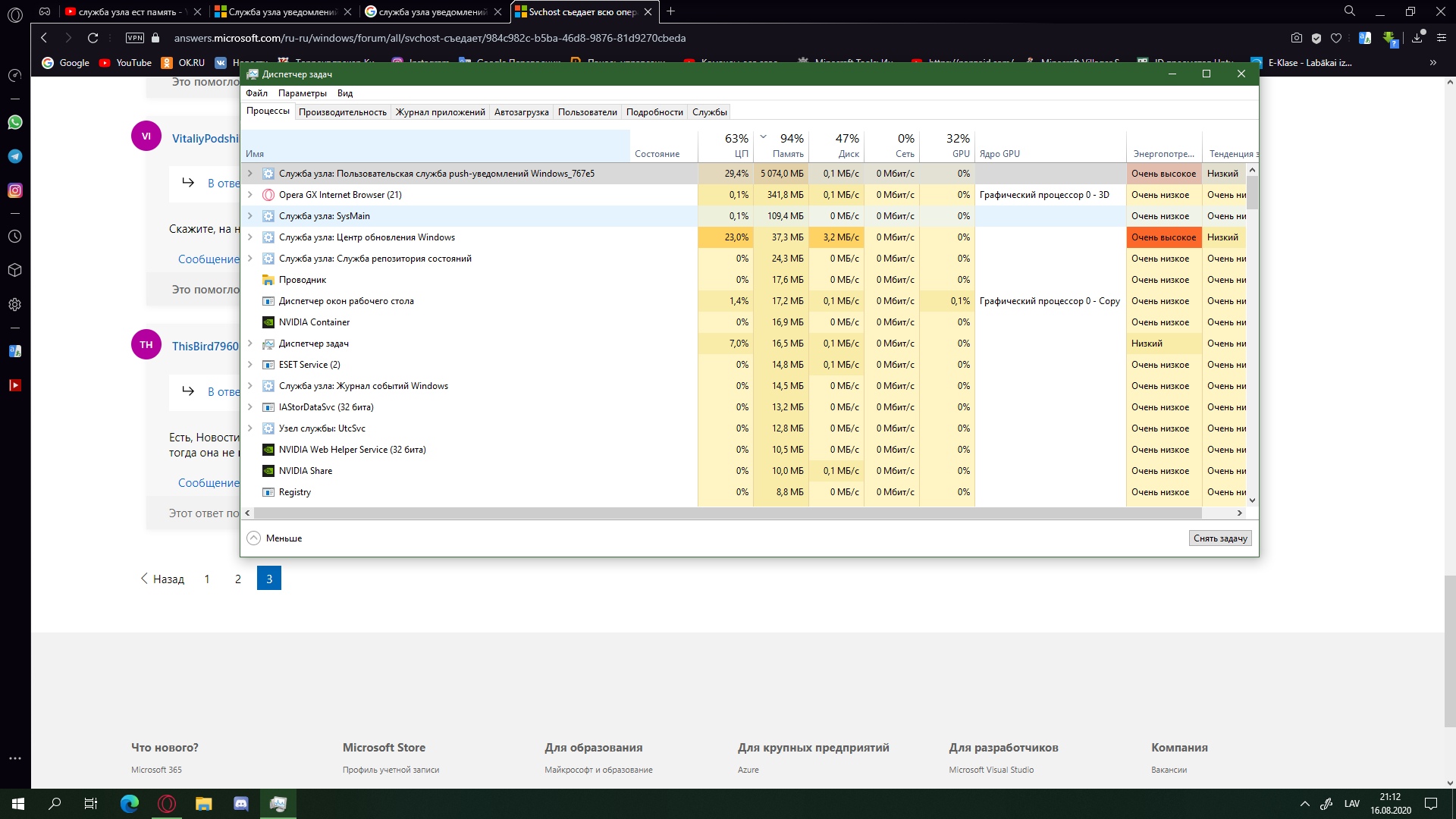The image size is (1456, 819).
Task: Click Windows Start button
Action: click(18, 804)
